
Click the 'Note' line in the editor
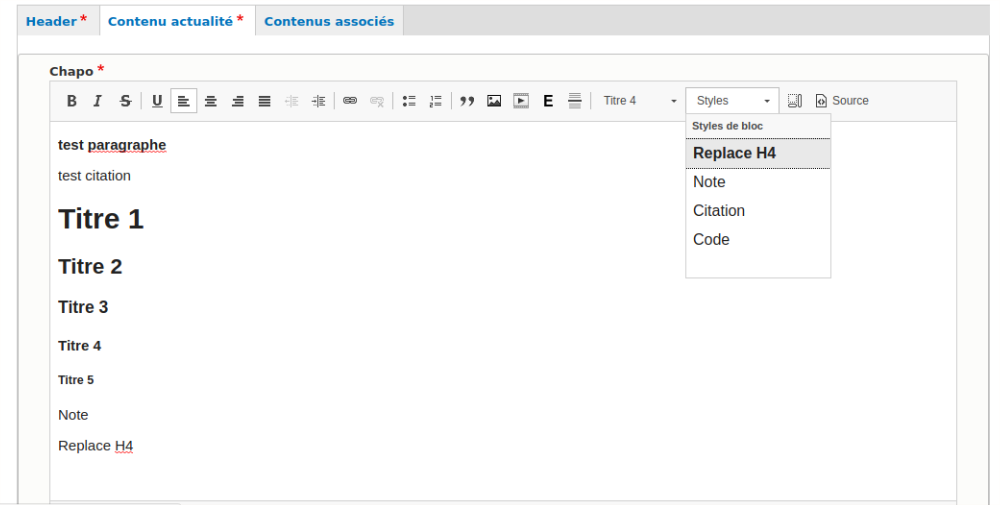(73, 415)
